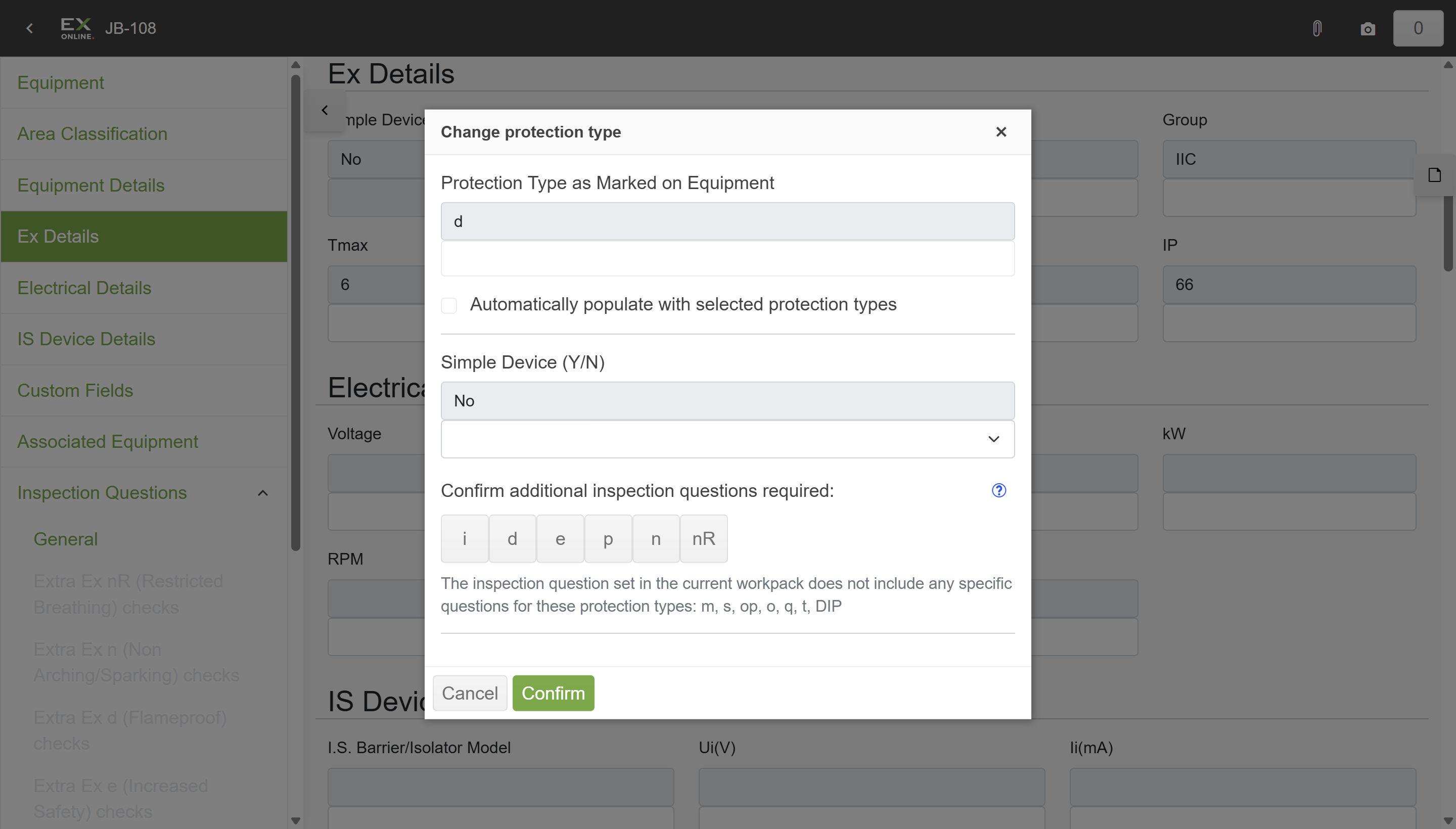The image size is (1456, 829).
Task: Toggle protection type i
Action: pyautogui.click(x=465, y=539)
